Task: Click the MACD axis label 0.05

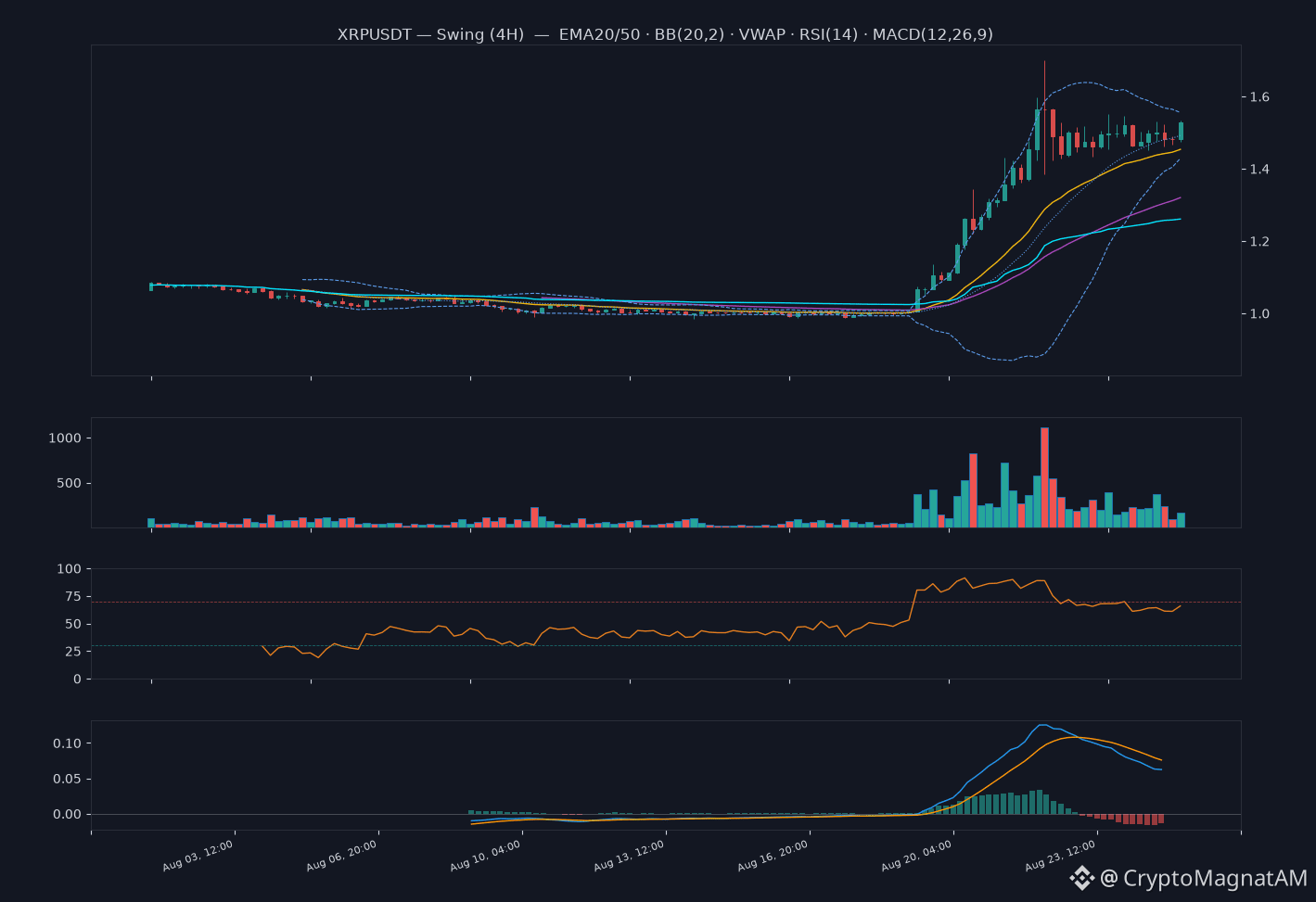Action: 69,779
